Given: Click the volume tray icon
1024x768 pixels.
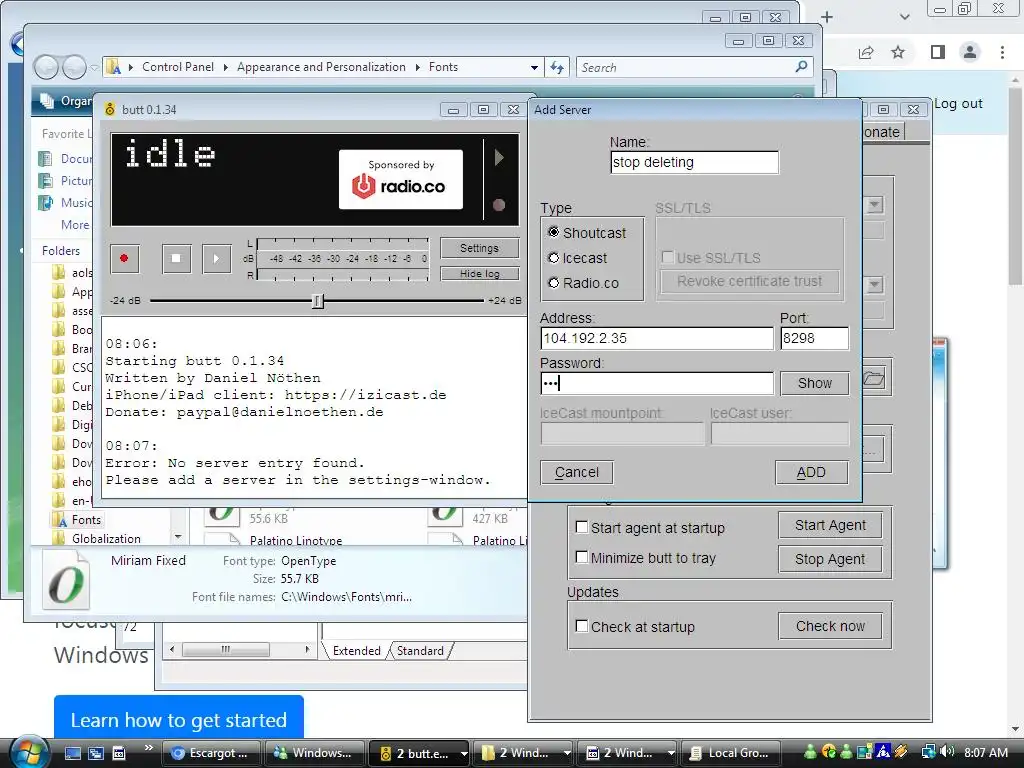Looking at the screenshot, I should (947, 752).
